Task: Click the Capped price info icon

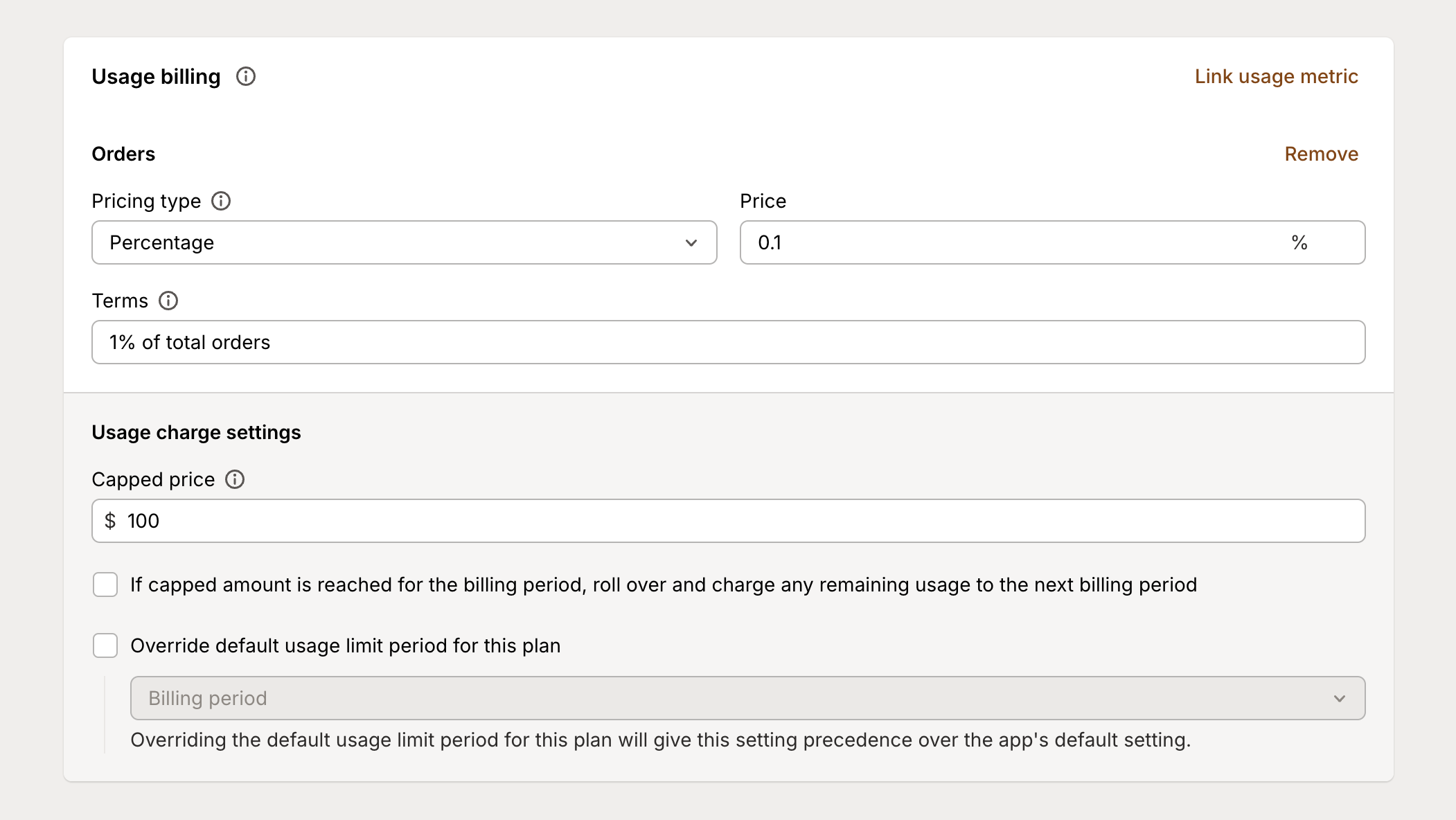Action: (236, 479)
